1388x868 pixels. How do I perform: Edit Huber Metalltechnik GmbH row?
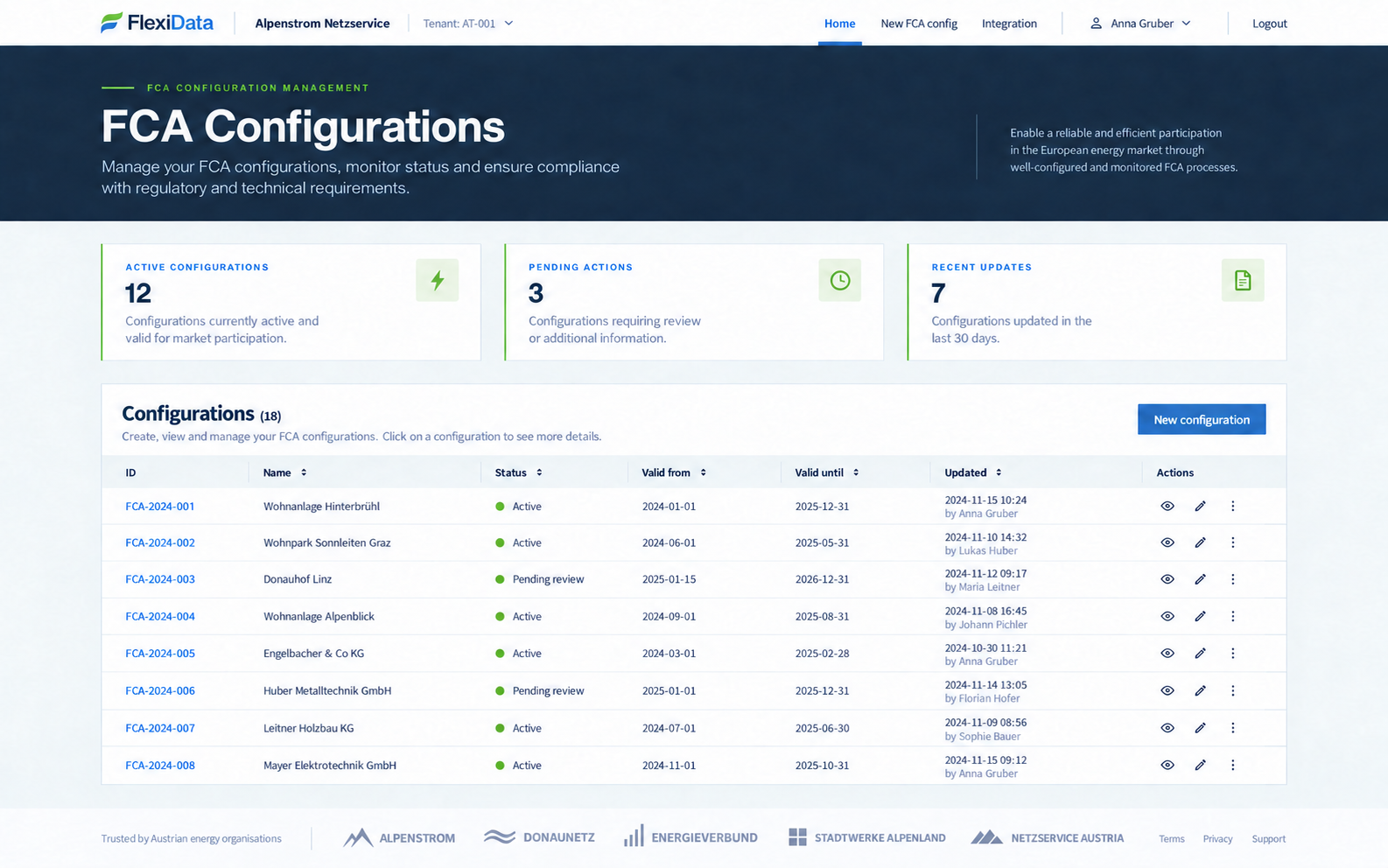pyautogui.click(x=1200, y=690)
